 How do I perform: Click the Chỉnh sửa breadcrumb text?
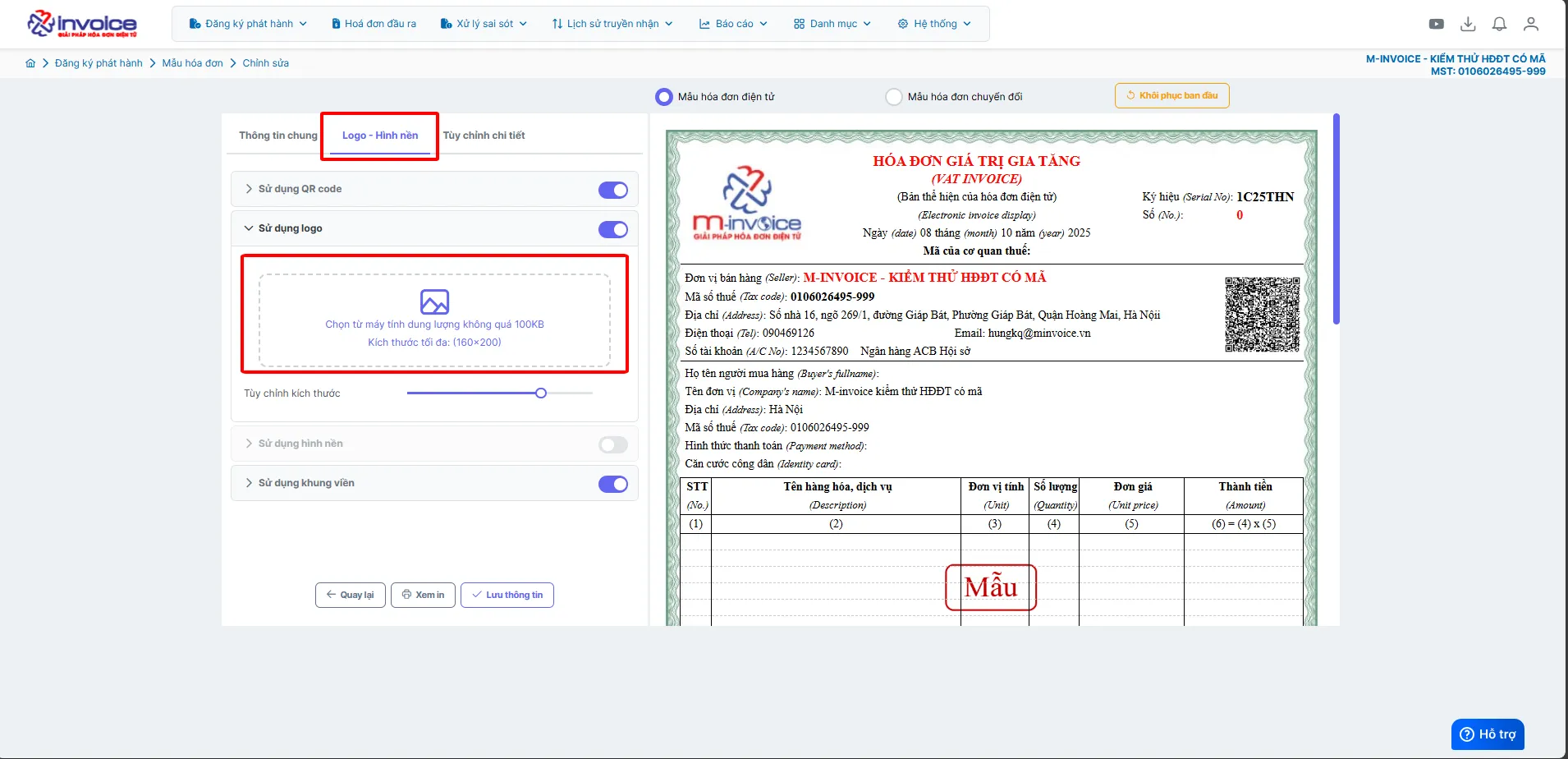(266, 63)
